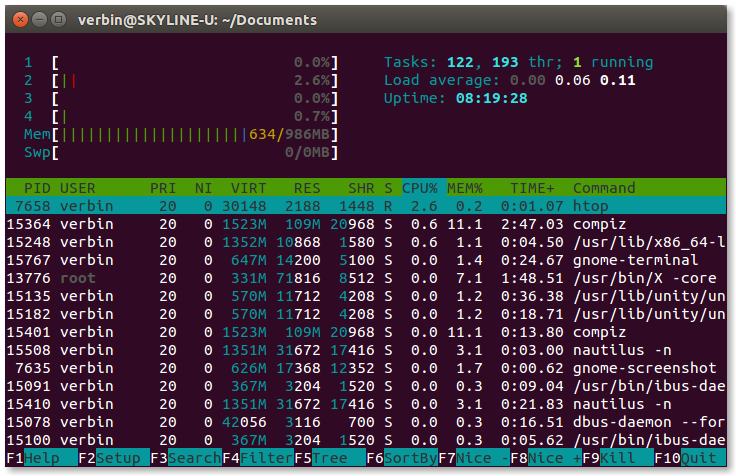Select compiz process with PID 15401
Screen dimensions: 736x476
pyautogui.click(x=366, y=332)
